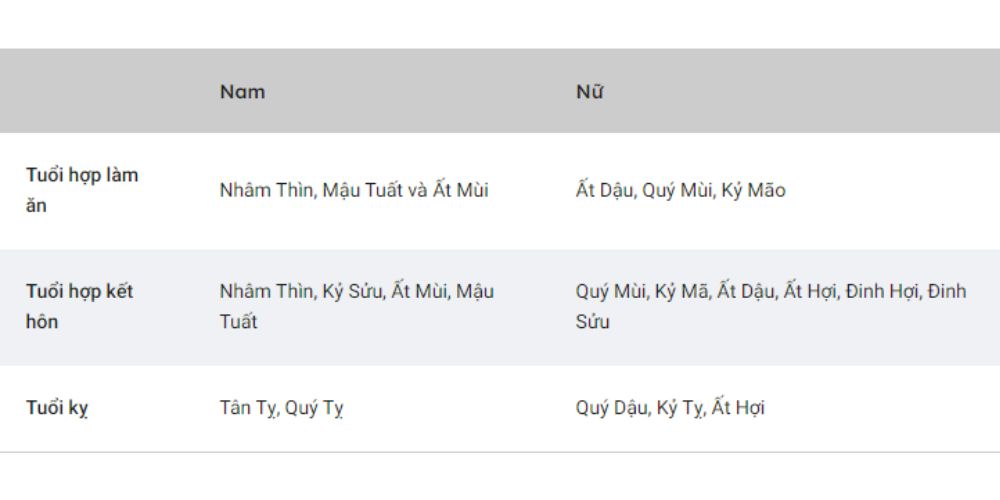This screenshot has width=1000, height=500.
Task: Click Quý Mùi in the kết hôn row
Action: 610,292
